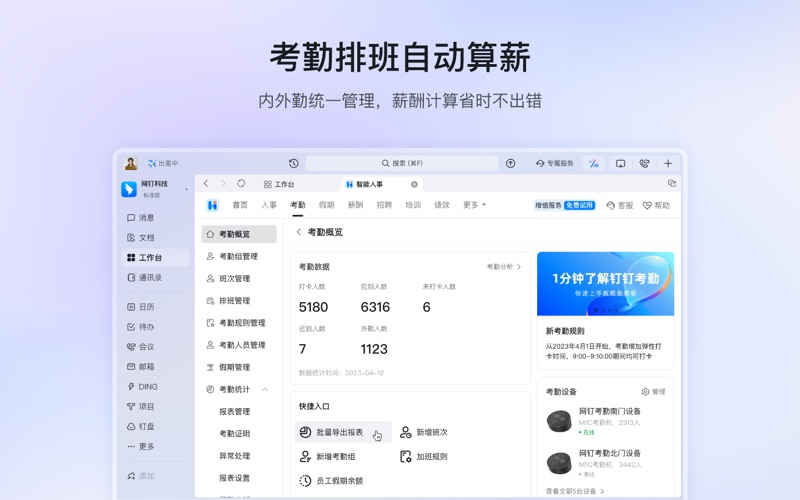
Task: Open the history clock icon beside search
Action: point(293,163)
